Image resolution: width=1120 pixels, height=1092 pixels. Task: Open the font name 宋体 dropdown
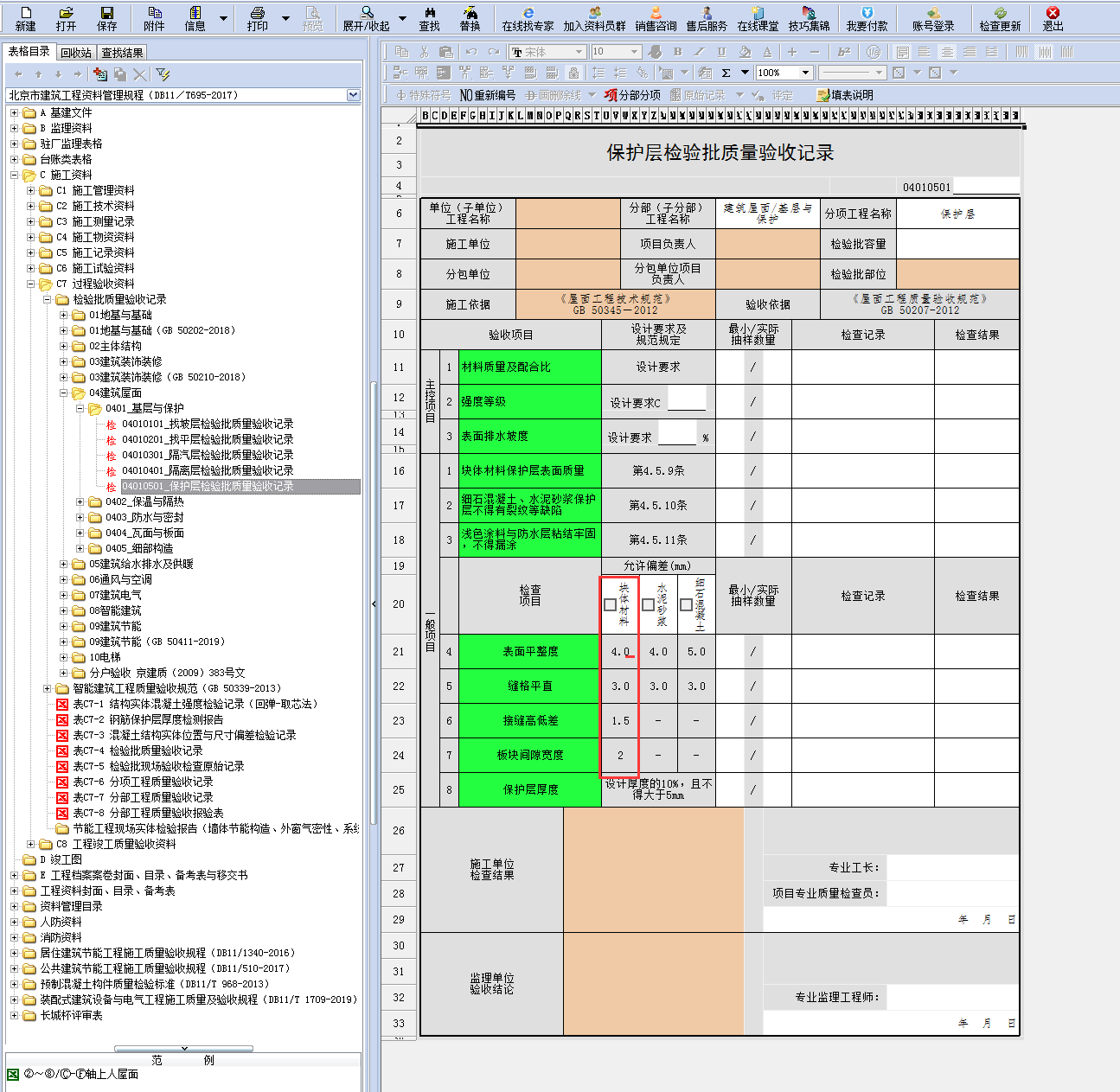click(579, 52)
